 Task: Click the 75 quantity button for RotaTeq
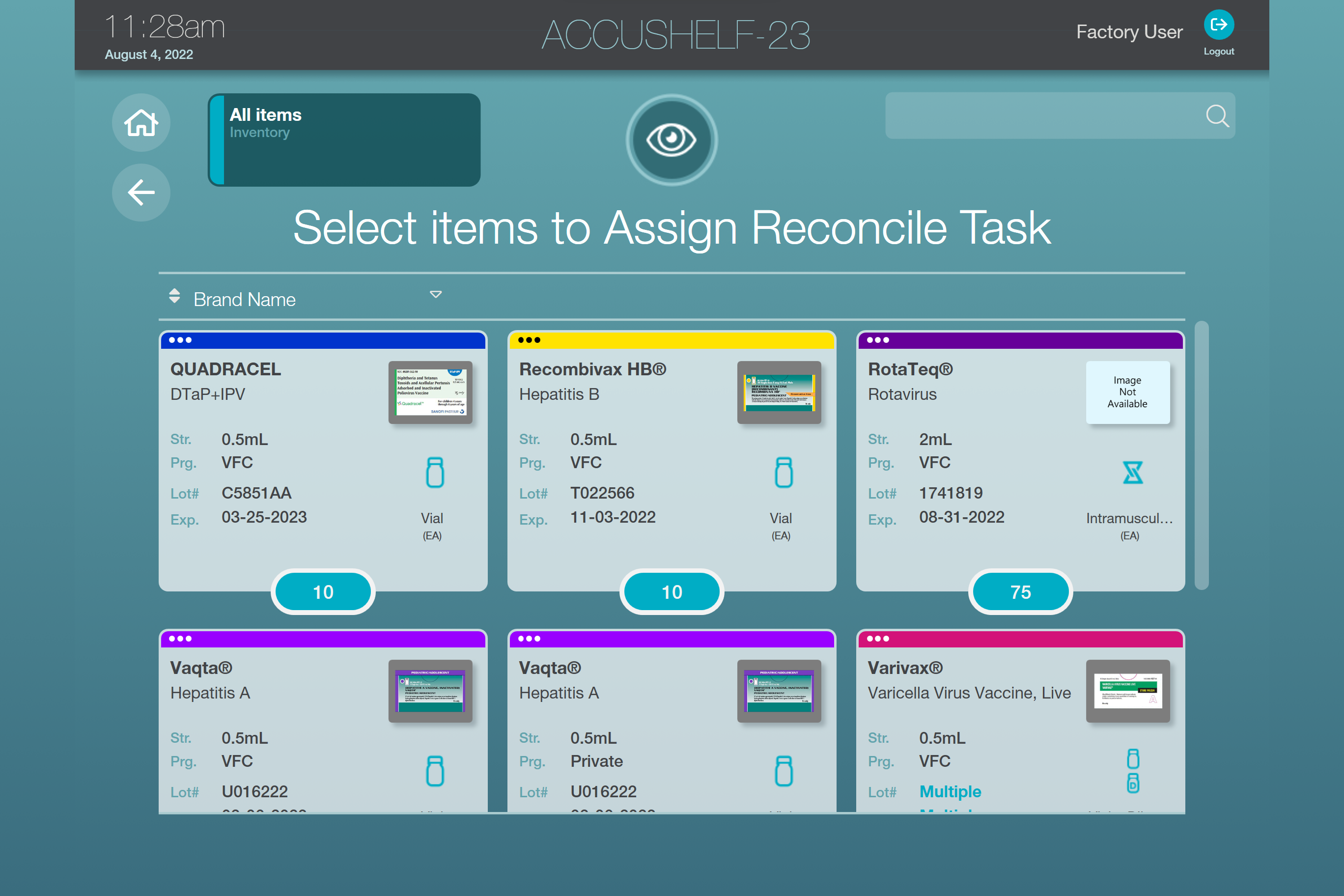(1020, 592)
